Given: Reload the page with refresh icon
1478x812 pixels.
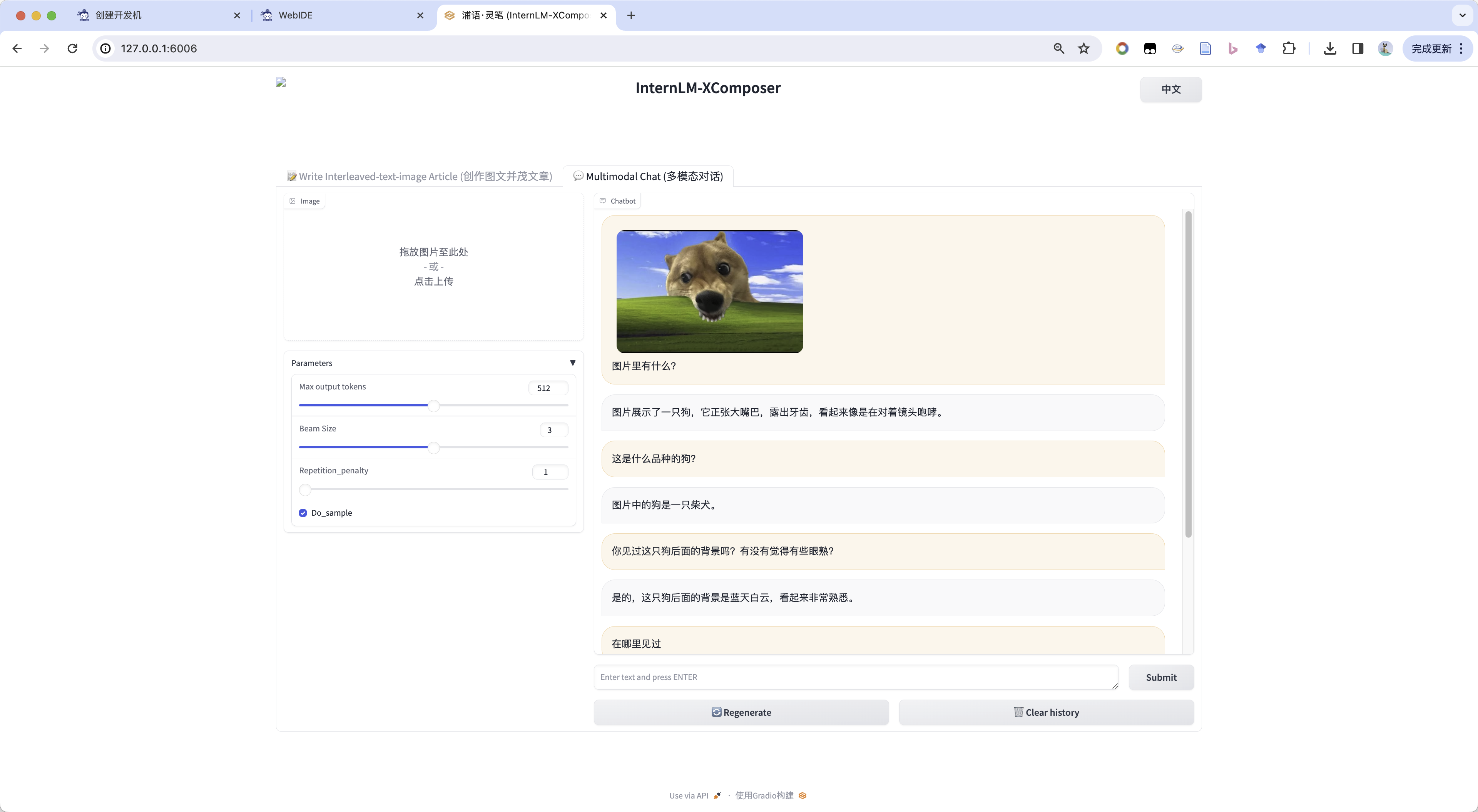Looking at the screenshot, I should (72, 49).
